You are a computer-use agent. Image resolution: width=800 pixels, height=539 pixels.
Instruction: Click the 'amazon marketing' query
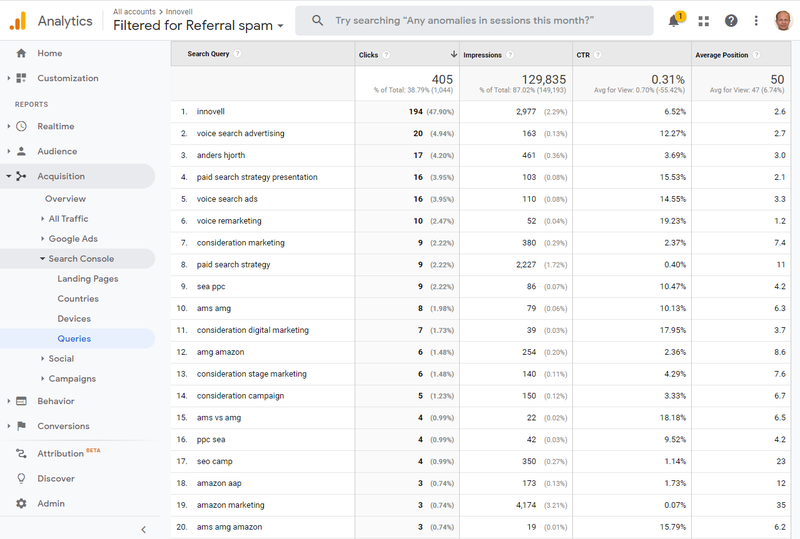pyautogui.click(x=231, y=505)
